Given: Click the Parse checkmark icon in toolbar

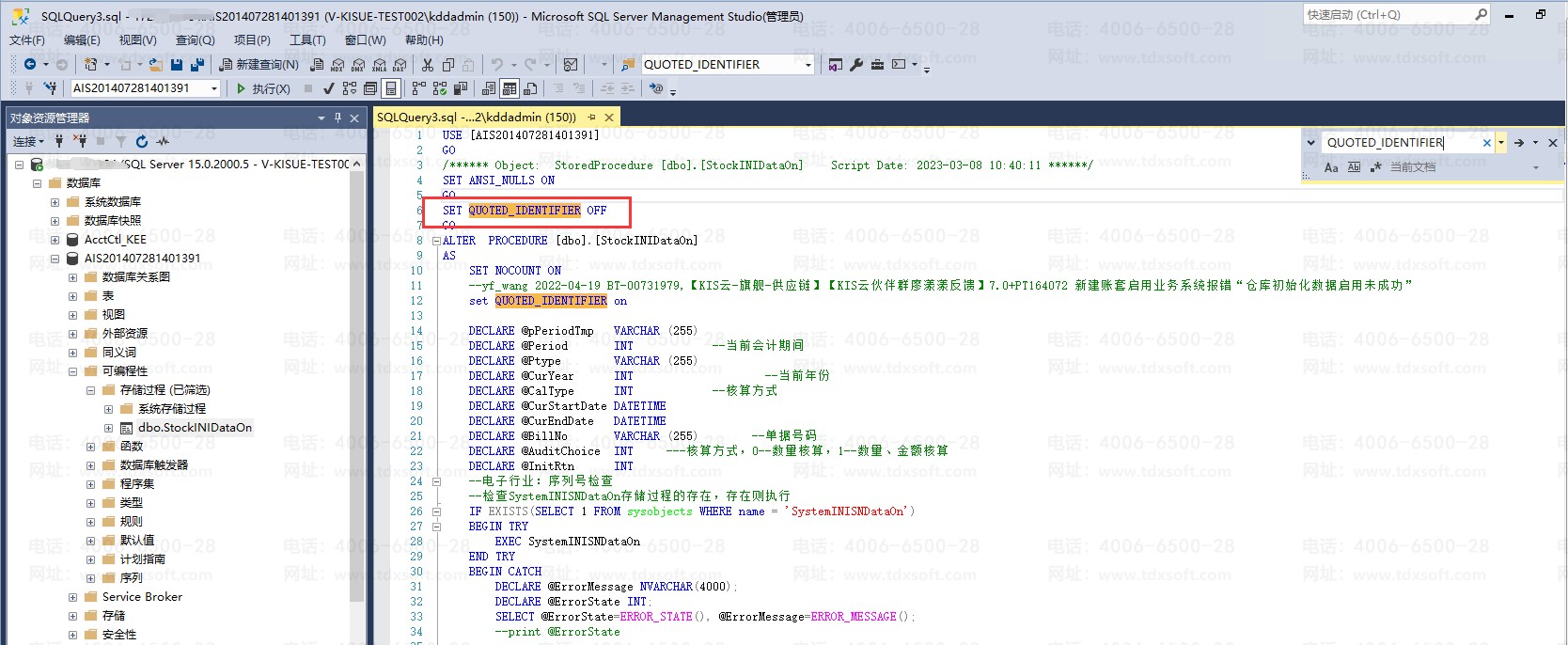Looking at the screenshot, I should (328, 88).
